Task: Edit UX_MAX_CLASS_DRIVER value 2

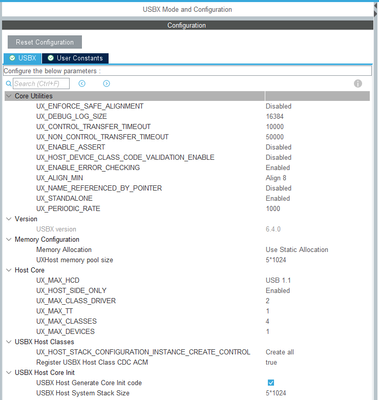Action: point(267,301)
